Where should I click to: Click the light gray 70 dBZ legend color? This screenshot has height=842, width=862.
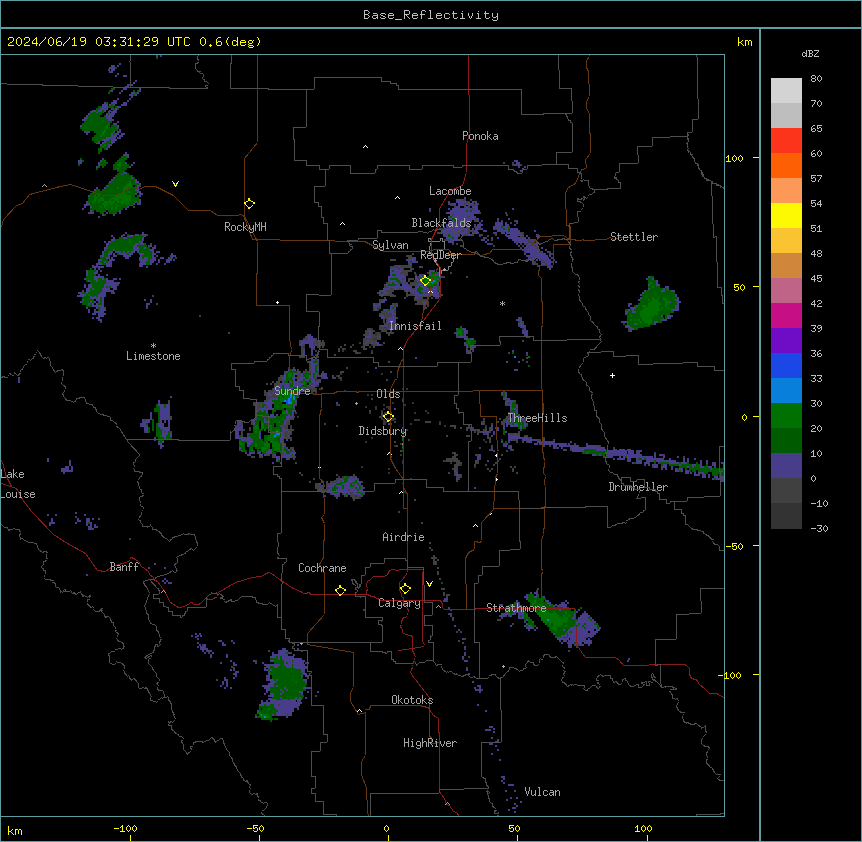click(x=786, y=91)
